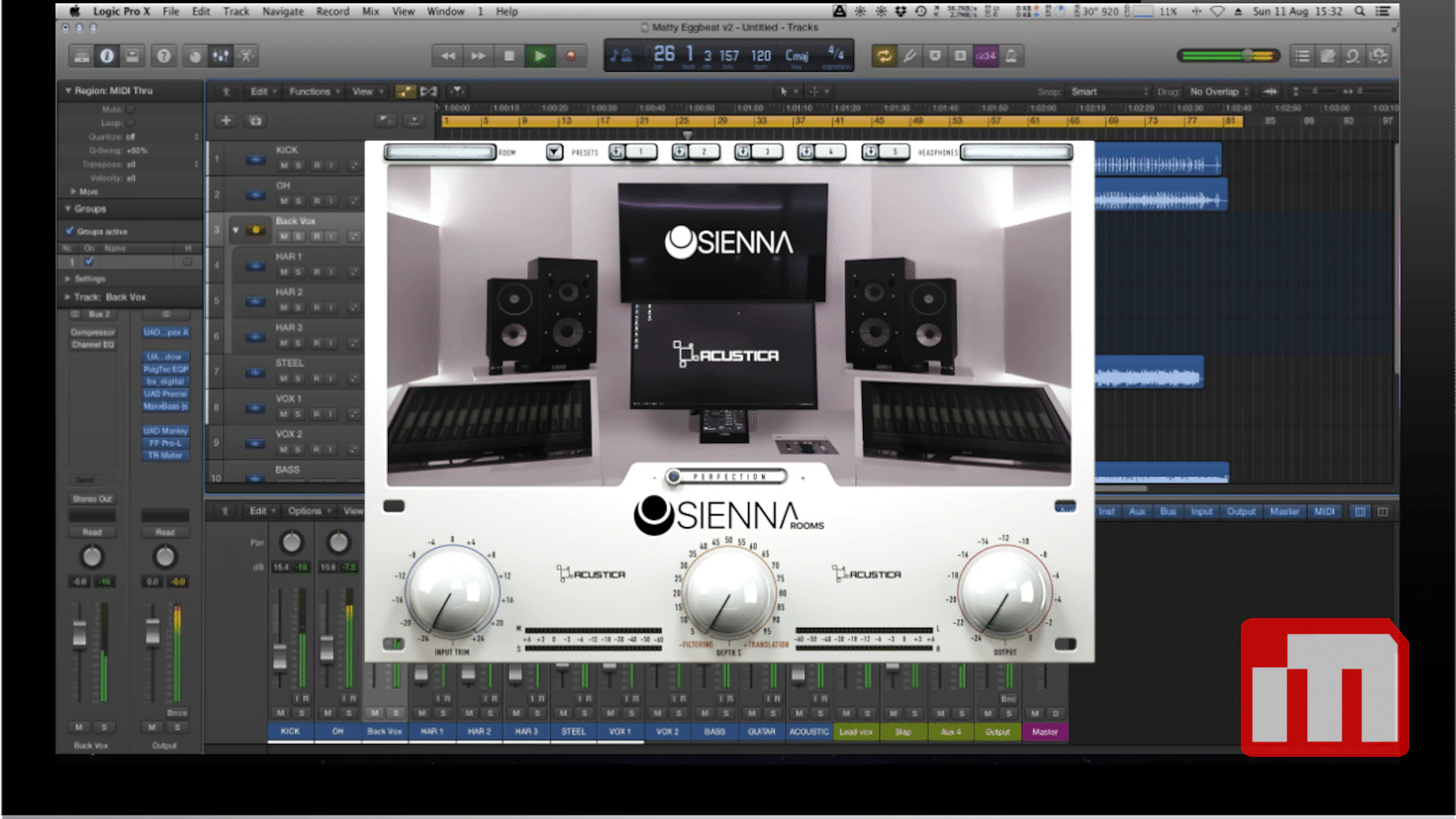Open the Drag No Overlap dropdown

1219,91
